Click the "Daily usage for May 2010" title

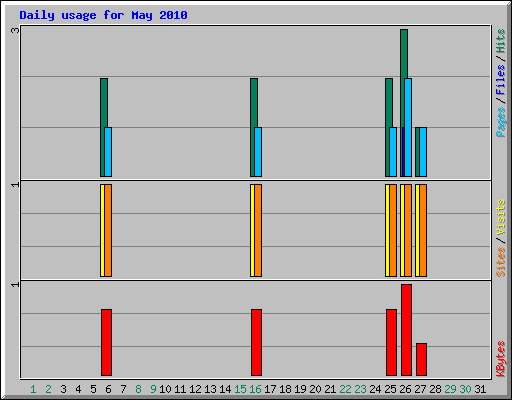tap(103, 15)
